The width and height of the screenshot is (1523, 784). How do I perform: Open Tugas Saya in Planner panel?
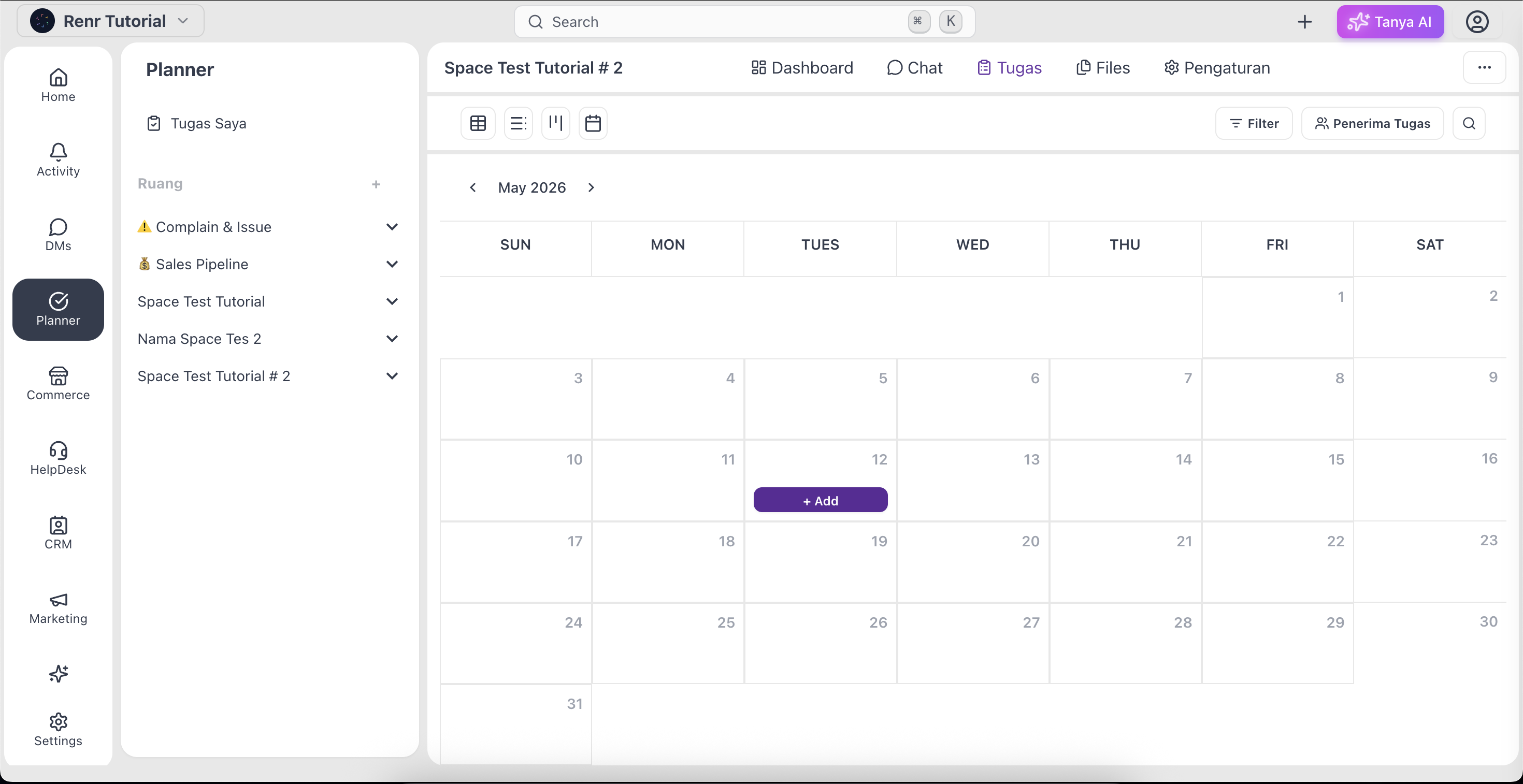click(196, 123)
